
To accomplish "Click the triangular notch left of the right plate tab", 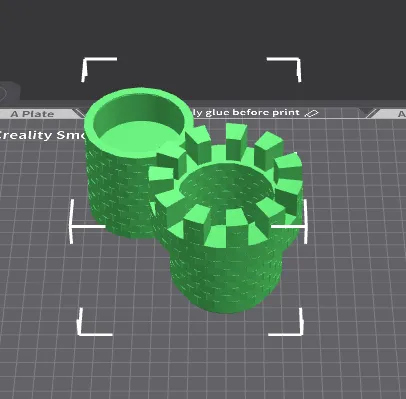I will [370, 113].
